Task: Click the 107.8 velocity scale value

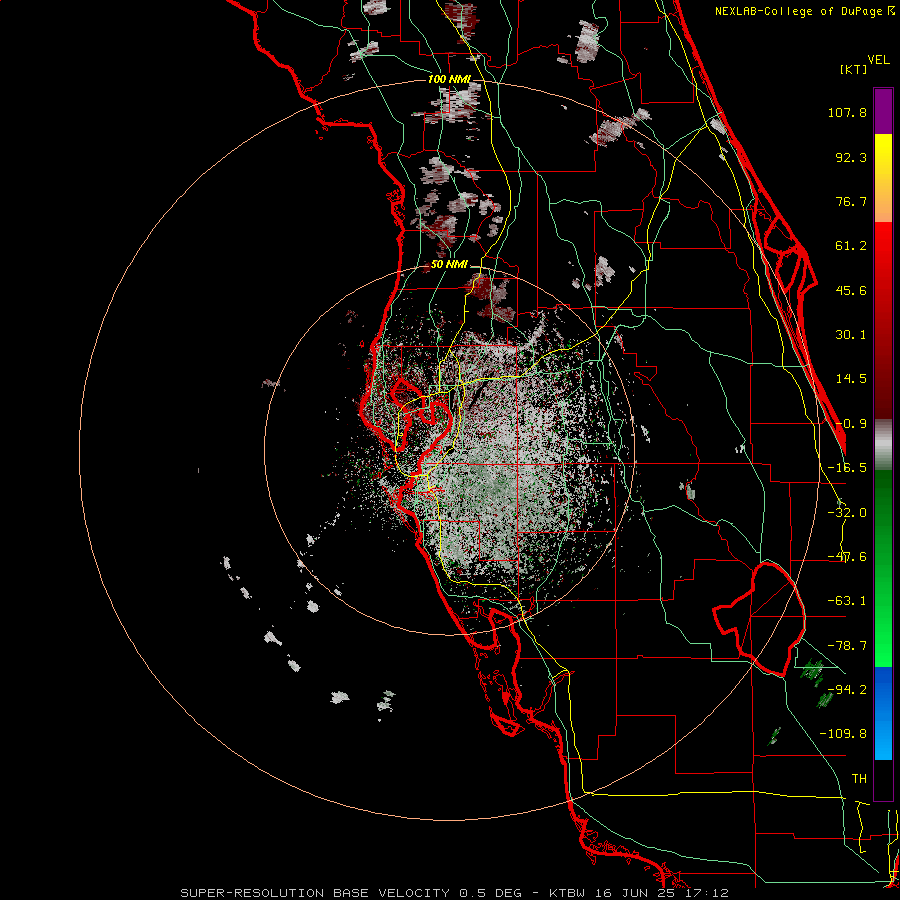Action: (x=847, y=112)
